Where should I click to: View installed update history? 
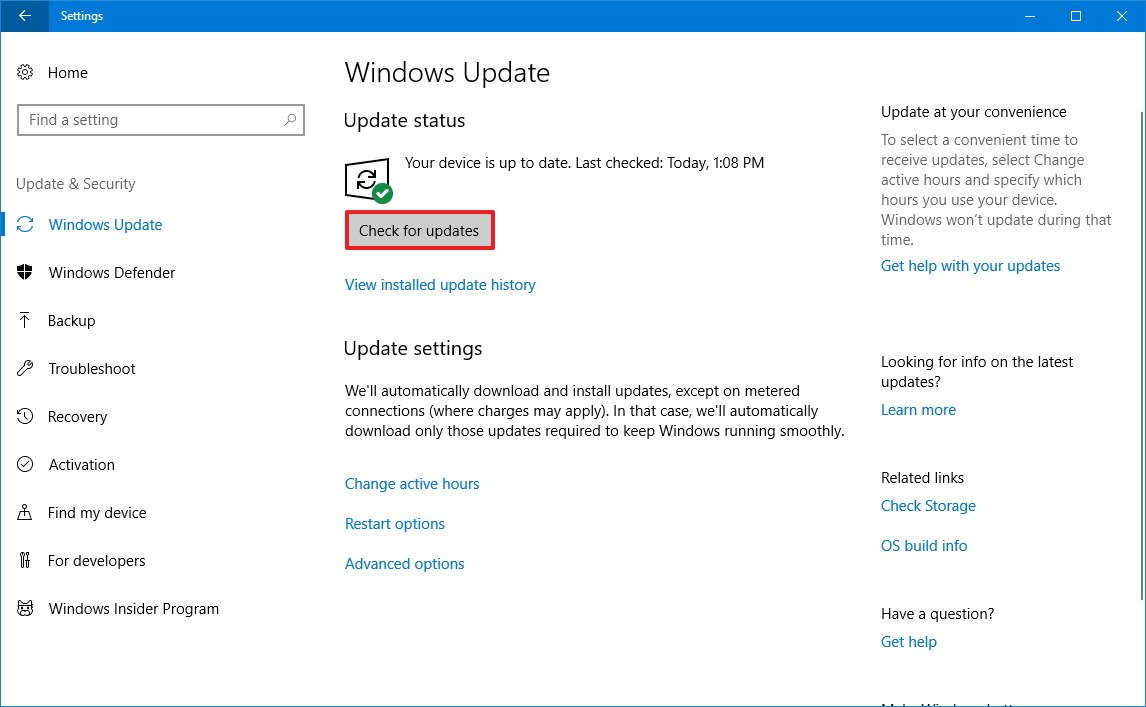[x=440, y=284]
